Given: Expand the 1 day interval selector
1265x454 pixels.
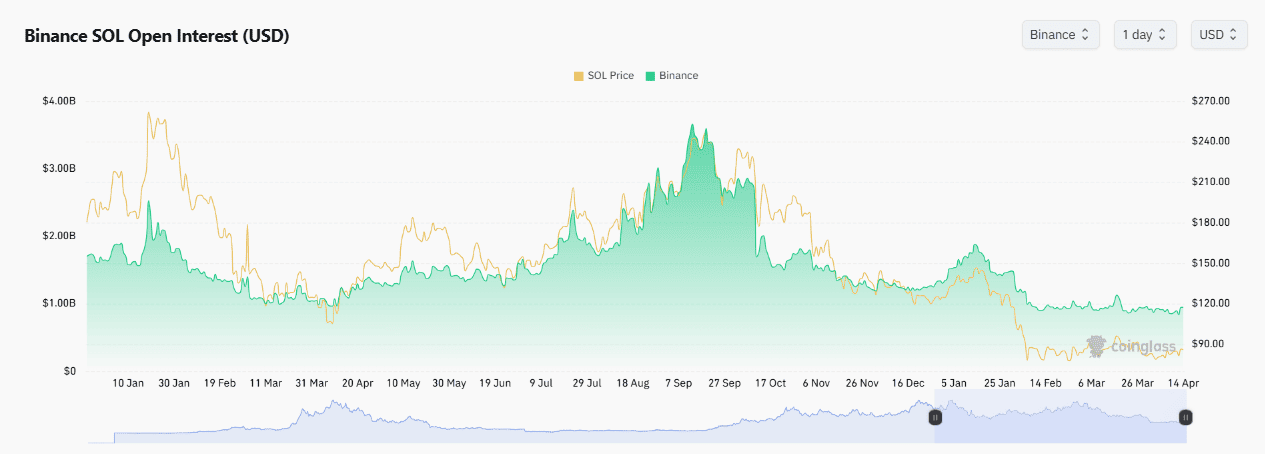Looking at the screenshot, I should (x=1144, y=35).
